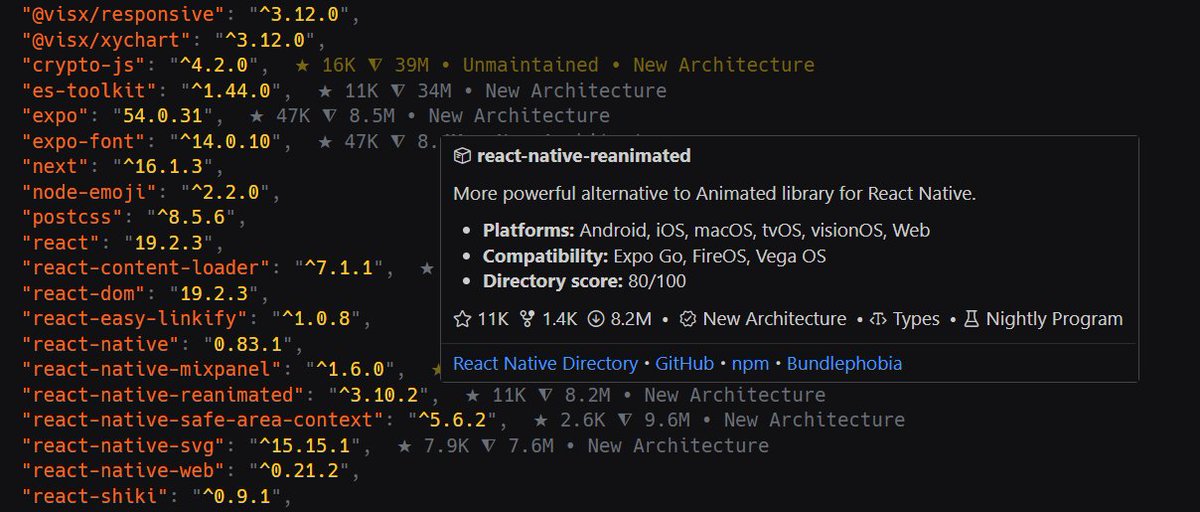Click the star icon showing 11K in popup
Screen dimensions: 1200x512
click(462, 319)
